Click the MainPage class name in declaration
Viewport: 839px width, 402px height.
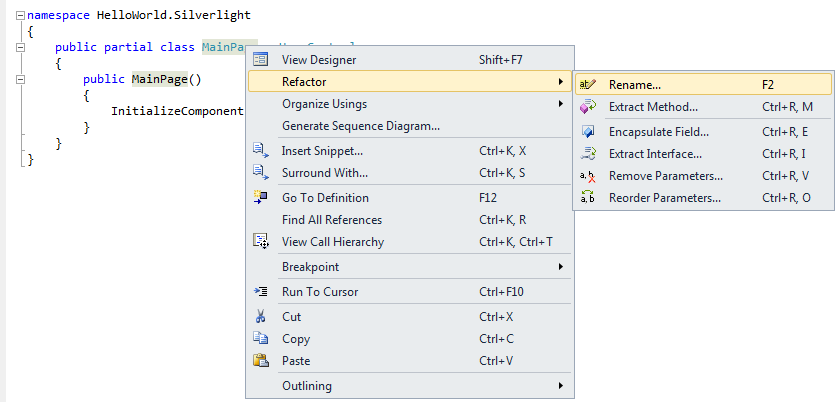pos(223,47)
